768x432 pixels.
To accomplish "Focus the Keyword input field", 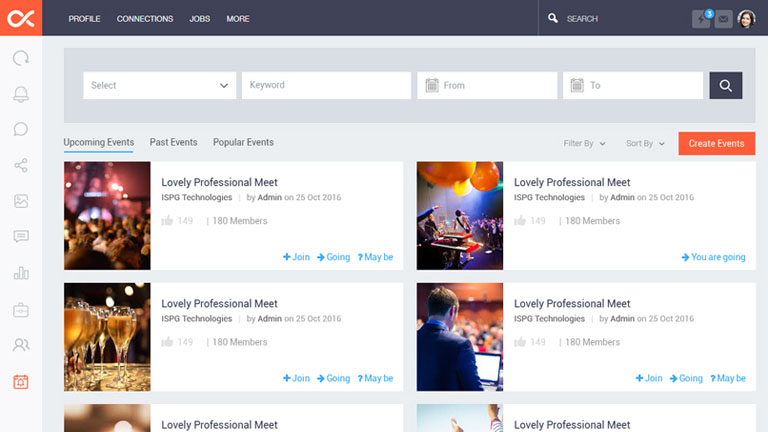I will pyautogui.click(x=326, y=86).
